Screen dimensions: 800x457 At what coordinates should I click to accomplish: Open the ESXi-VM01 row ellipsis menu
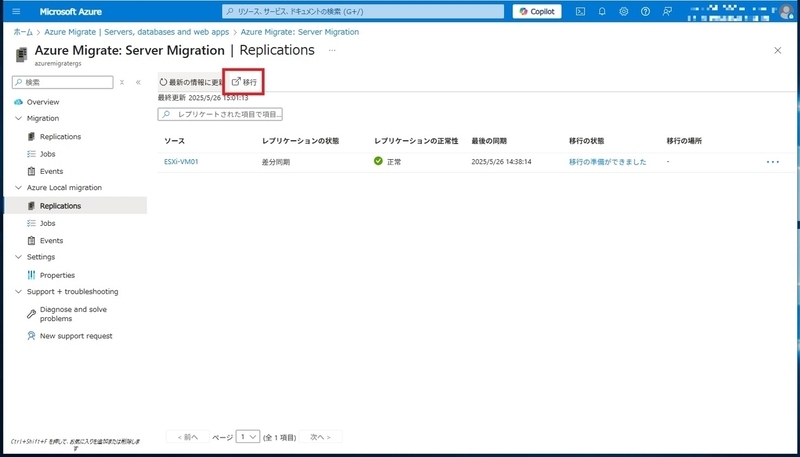point(773,162)
